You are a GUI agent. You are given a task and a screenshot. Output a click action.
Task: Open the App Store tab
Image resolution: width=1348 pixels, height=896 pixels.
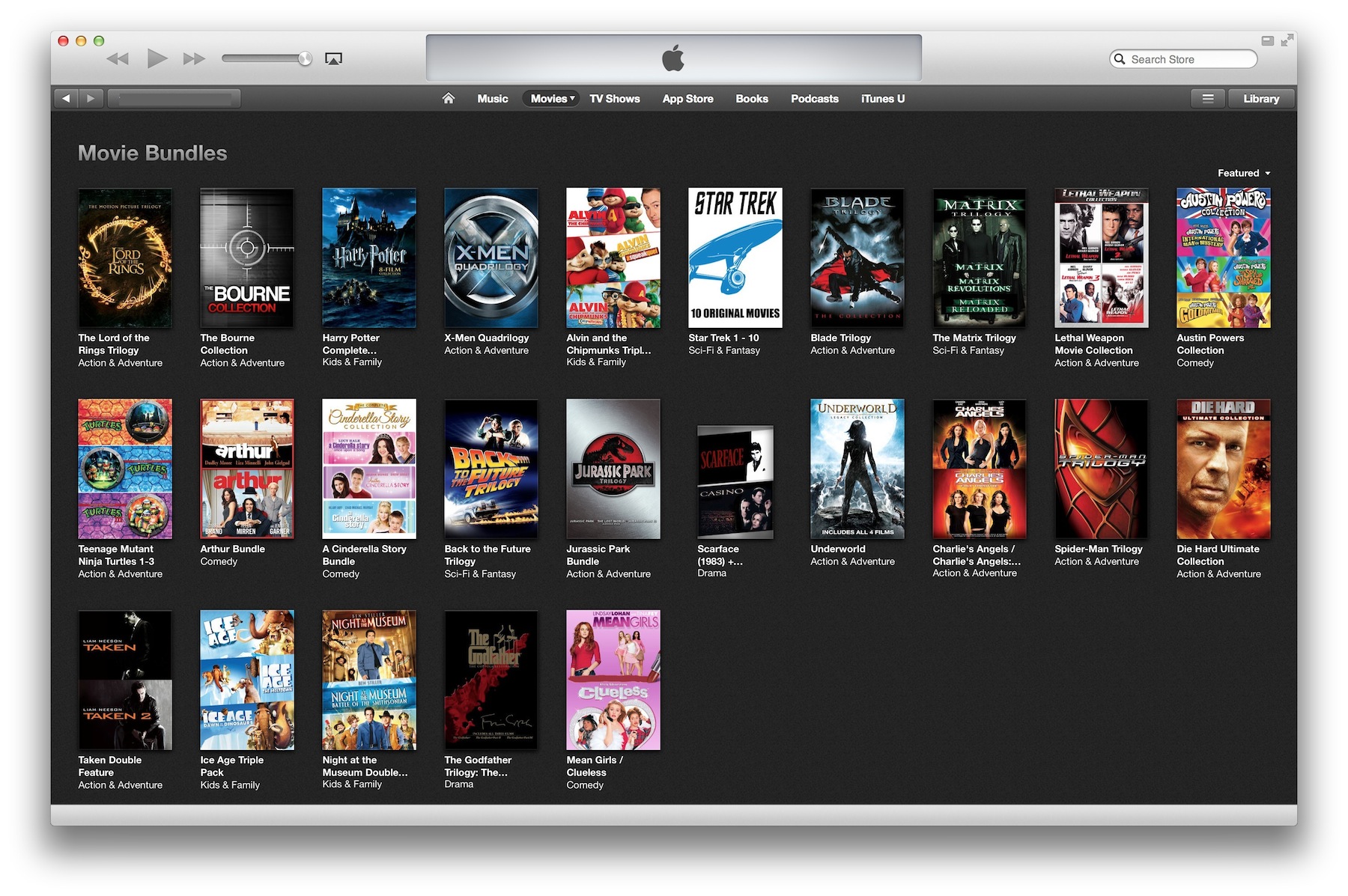(687, 98)
